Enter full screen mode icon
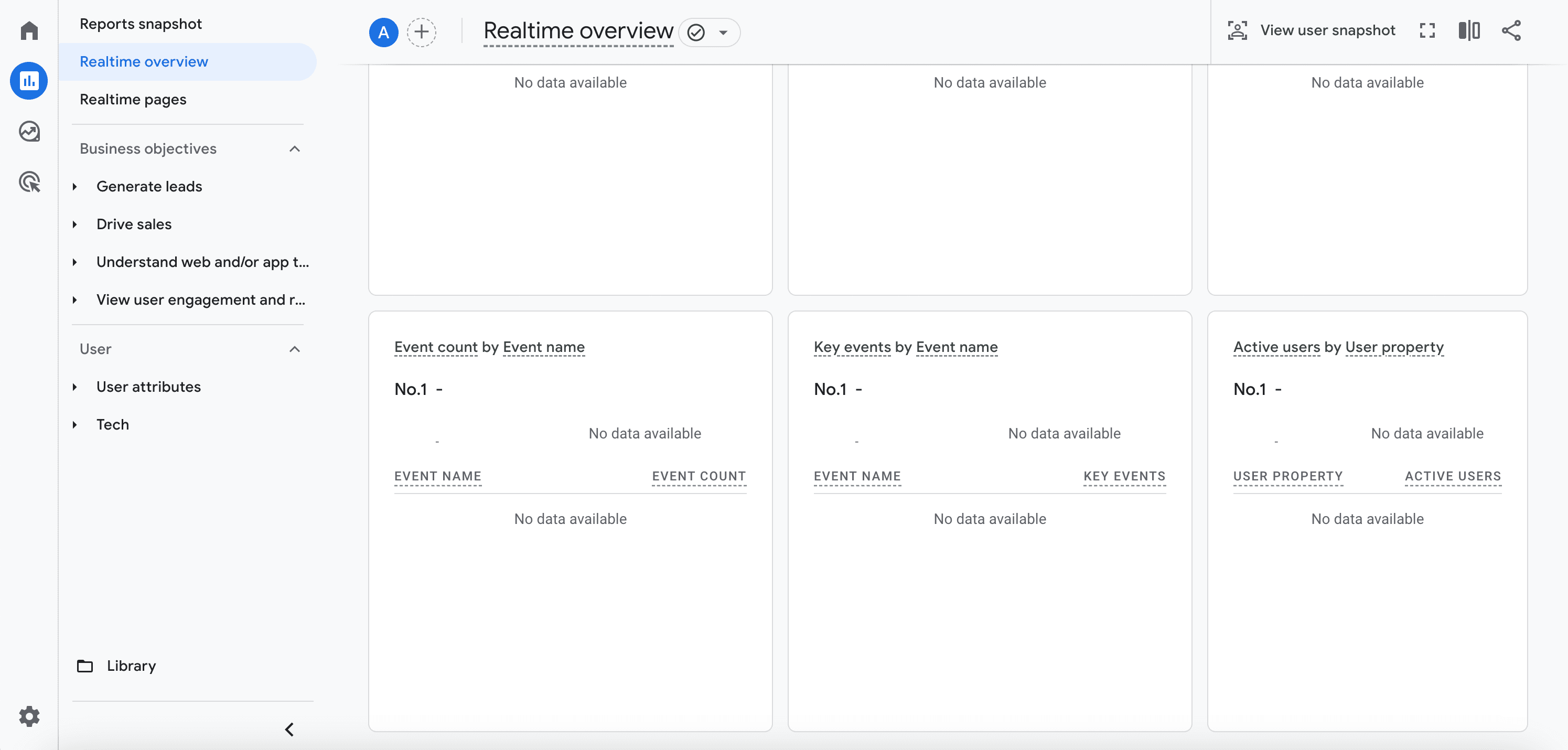Viewport: 1568px width, 750px height. pos(1427,30)
